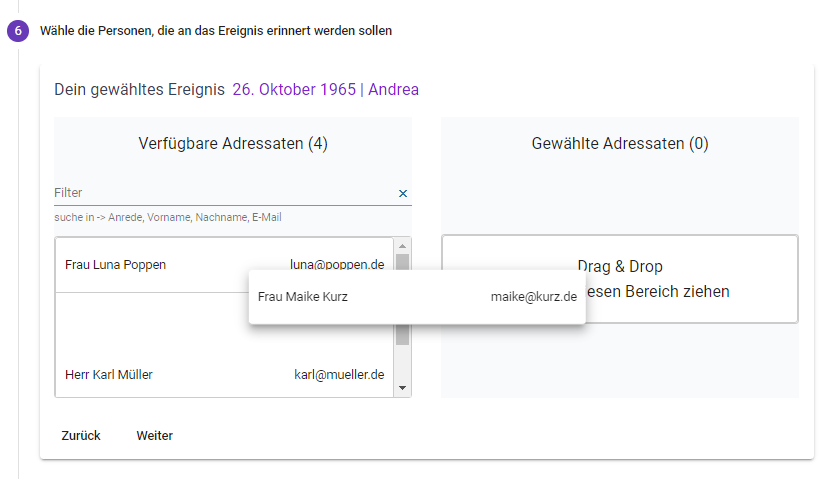This screenshot has width=827, height=479.
Task: Select the Frau Luna Poppen entry
Action: point(116,265)
